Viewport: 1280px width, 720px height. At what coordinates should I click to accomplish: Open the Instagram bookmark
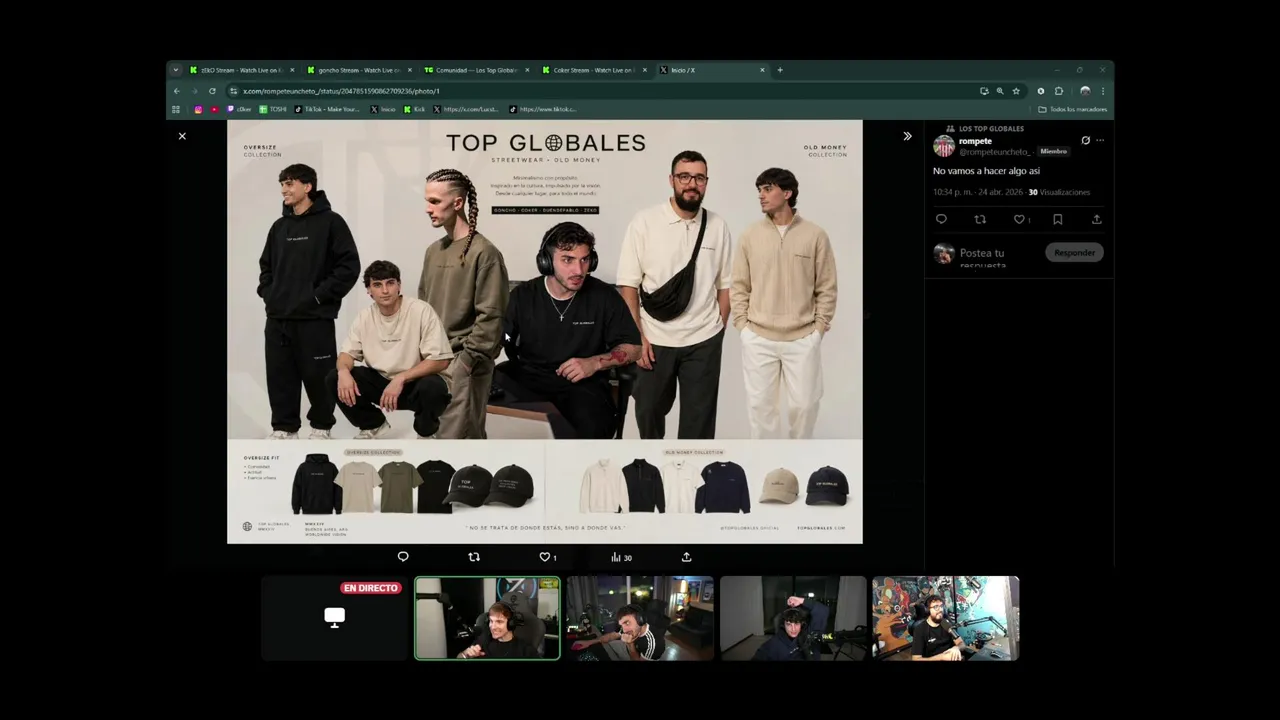198,109
